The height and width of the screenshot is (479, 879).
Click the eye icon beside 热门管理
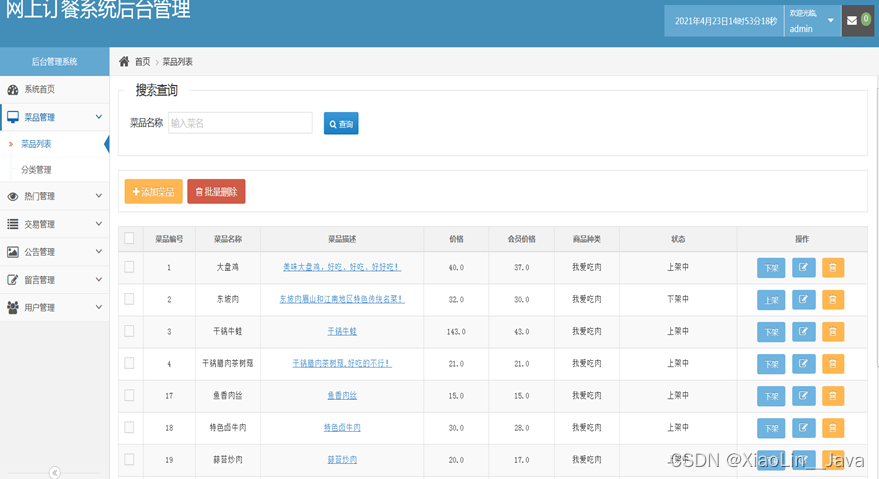(12, 196)
